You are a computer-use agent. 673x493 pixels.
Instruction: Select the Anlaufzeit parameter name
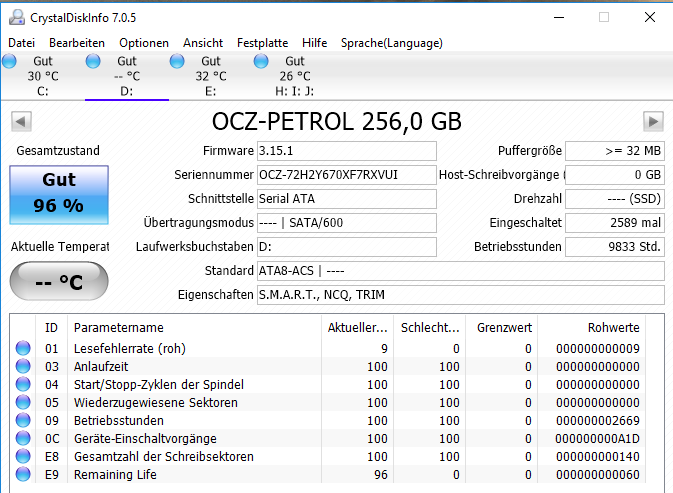pos(101,366)
